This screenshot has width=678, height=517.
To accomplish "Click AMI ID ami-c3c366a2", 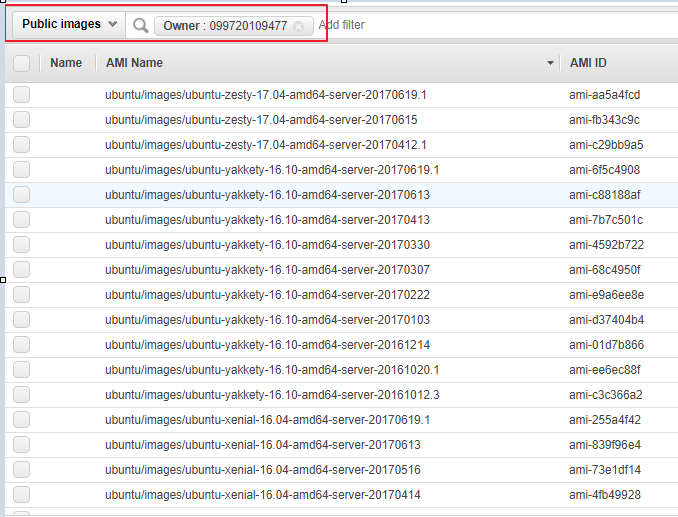I will [606, 395].
